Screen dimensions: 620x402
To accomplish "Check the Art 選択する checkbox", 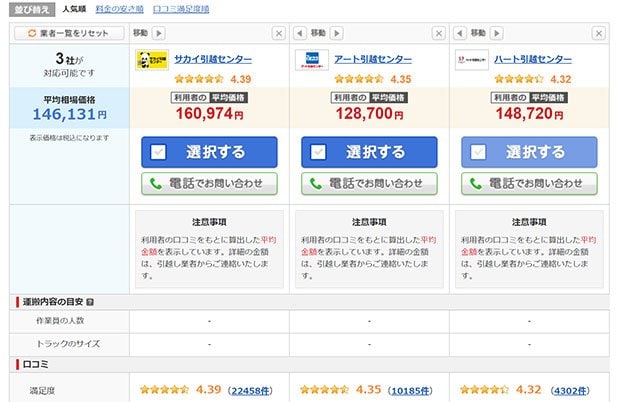I will pyautogui.click(x=318, y=152).
